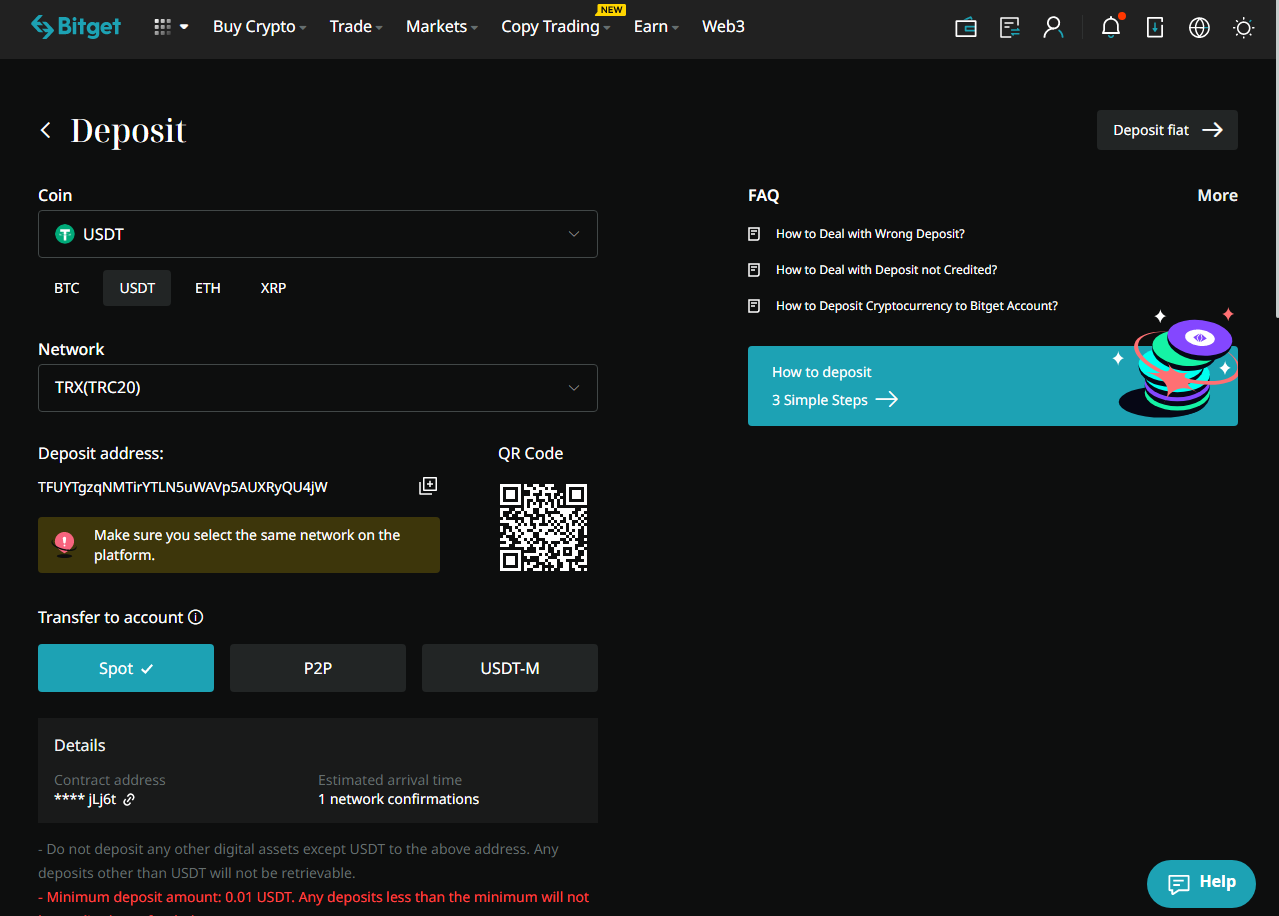Viewport: 1279px width, 916px height.
Task: Open the How to deposit banner
Action: 993,386
